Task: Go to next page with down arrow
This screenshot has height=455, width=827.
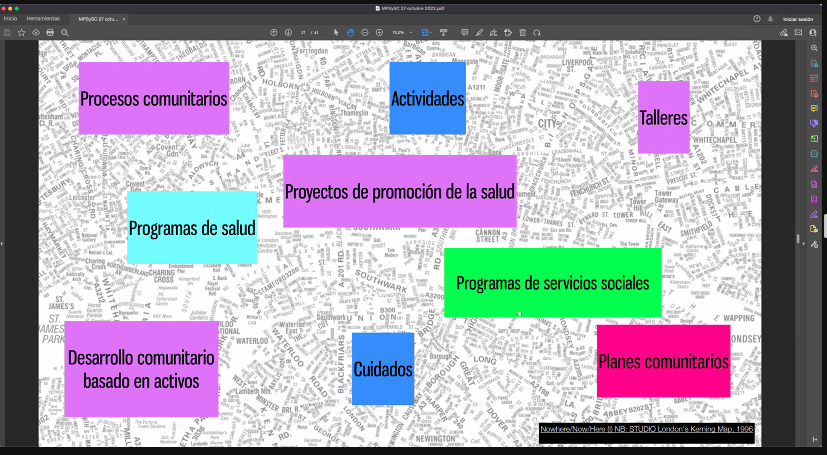Action: [288, 33]
